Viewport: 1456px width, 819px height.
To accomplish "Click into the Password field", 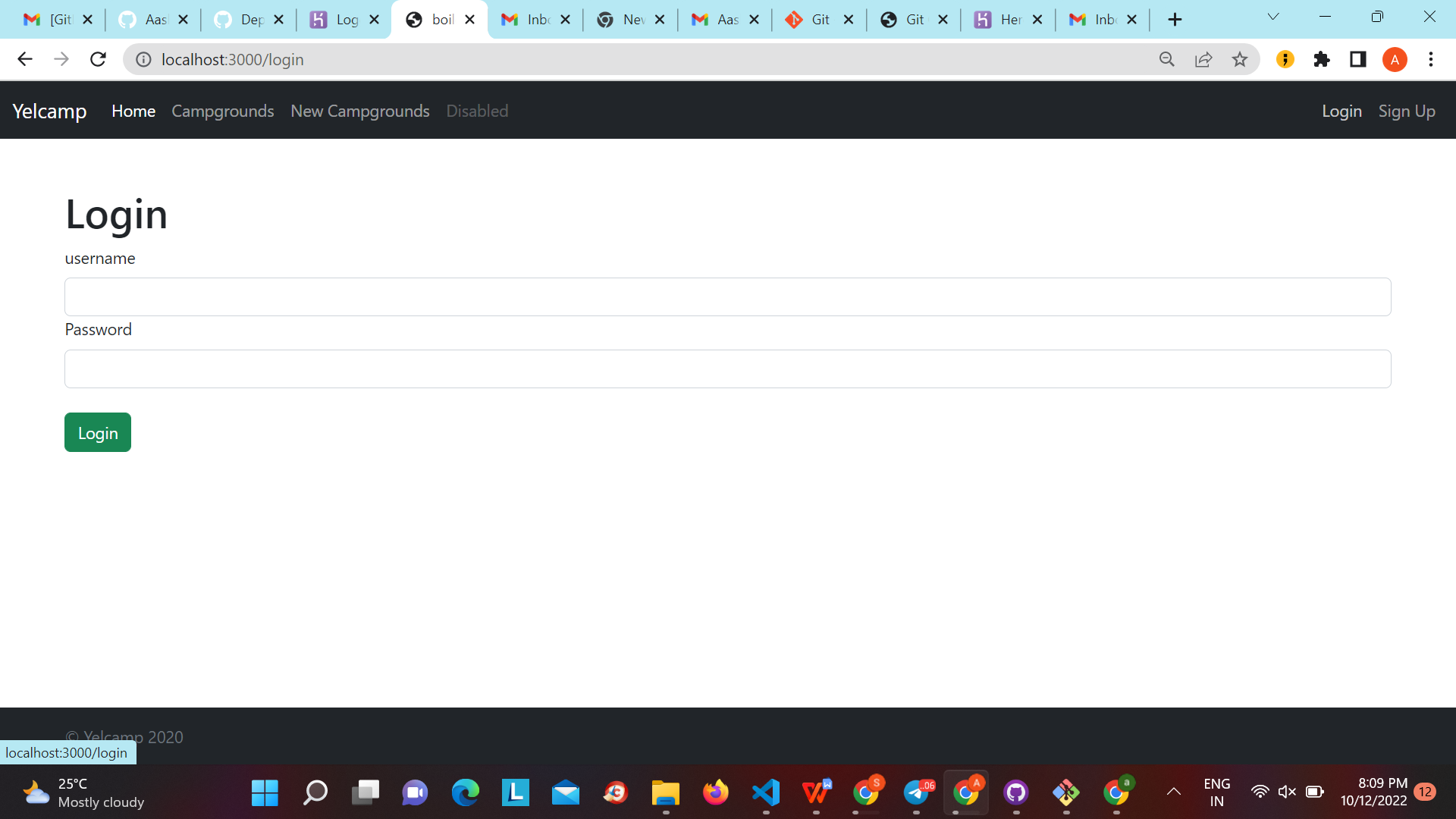I will [x=727, y=369].
